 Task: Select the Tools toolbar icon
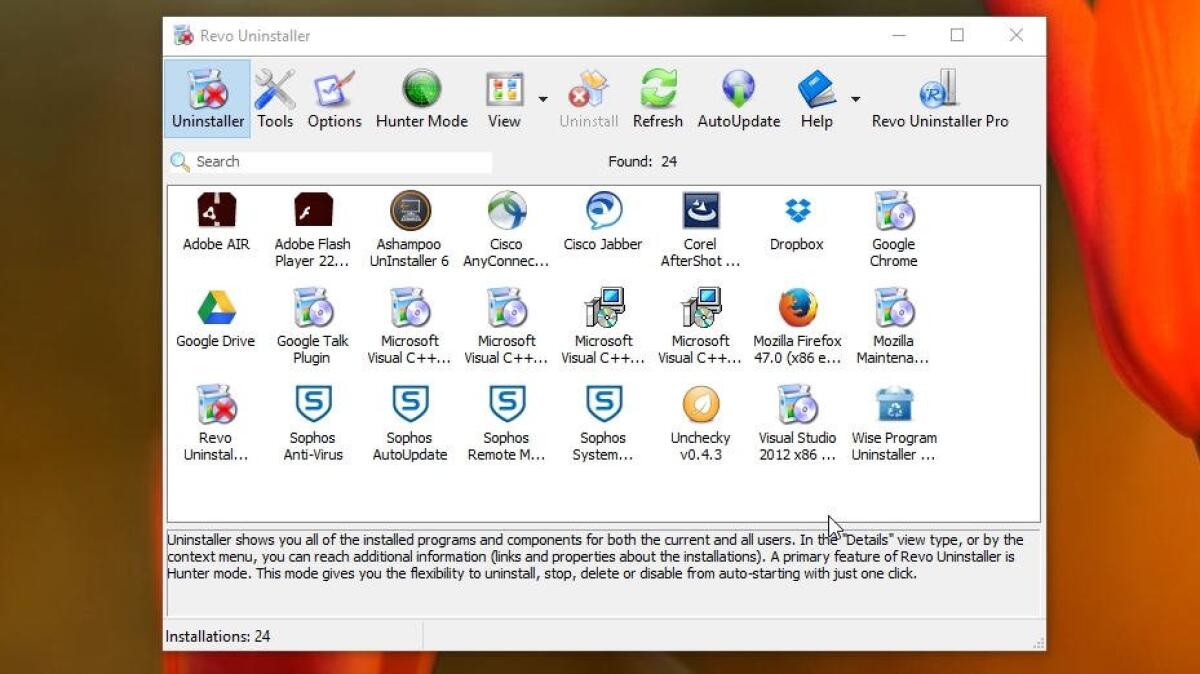click(275, 97)
